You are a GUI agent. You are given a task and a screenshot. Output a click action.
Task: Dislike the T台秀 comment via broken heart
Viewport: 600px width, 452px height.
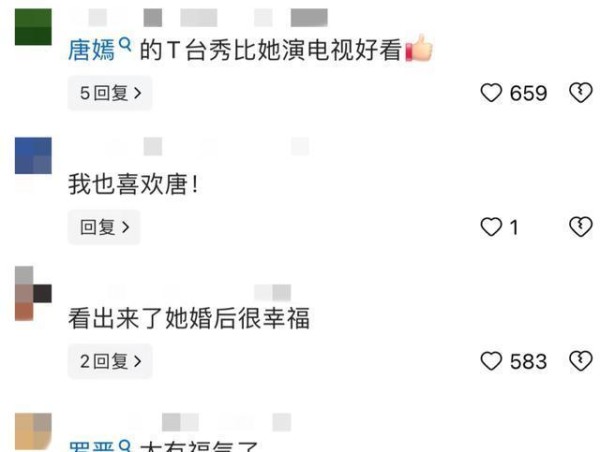click(580, 93)
